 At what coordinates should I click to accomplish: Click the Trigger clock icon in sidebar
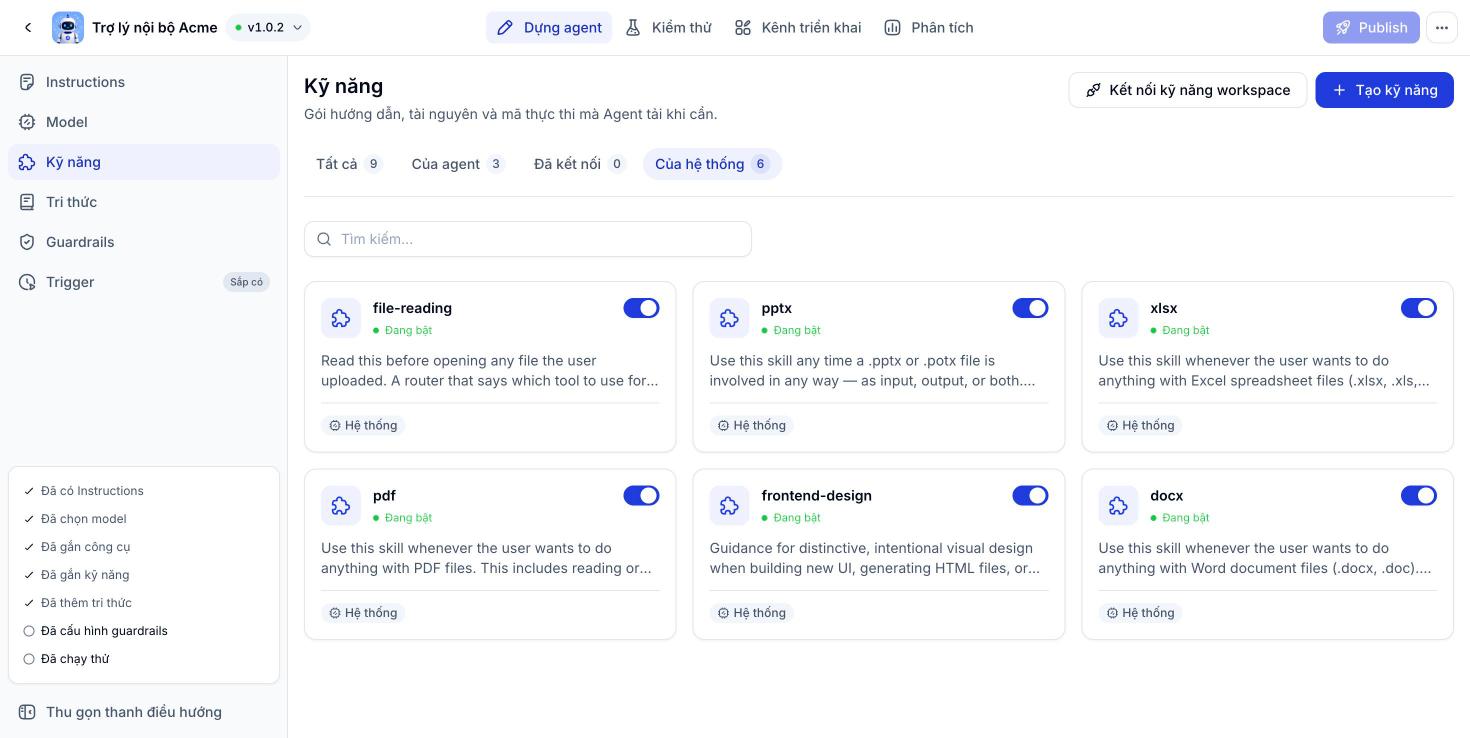[x=27, y=282]
